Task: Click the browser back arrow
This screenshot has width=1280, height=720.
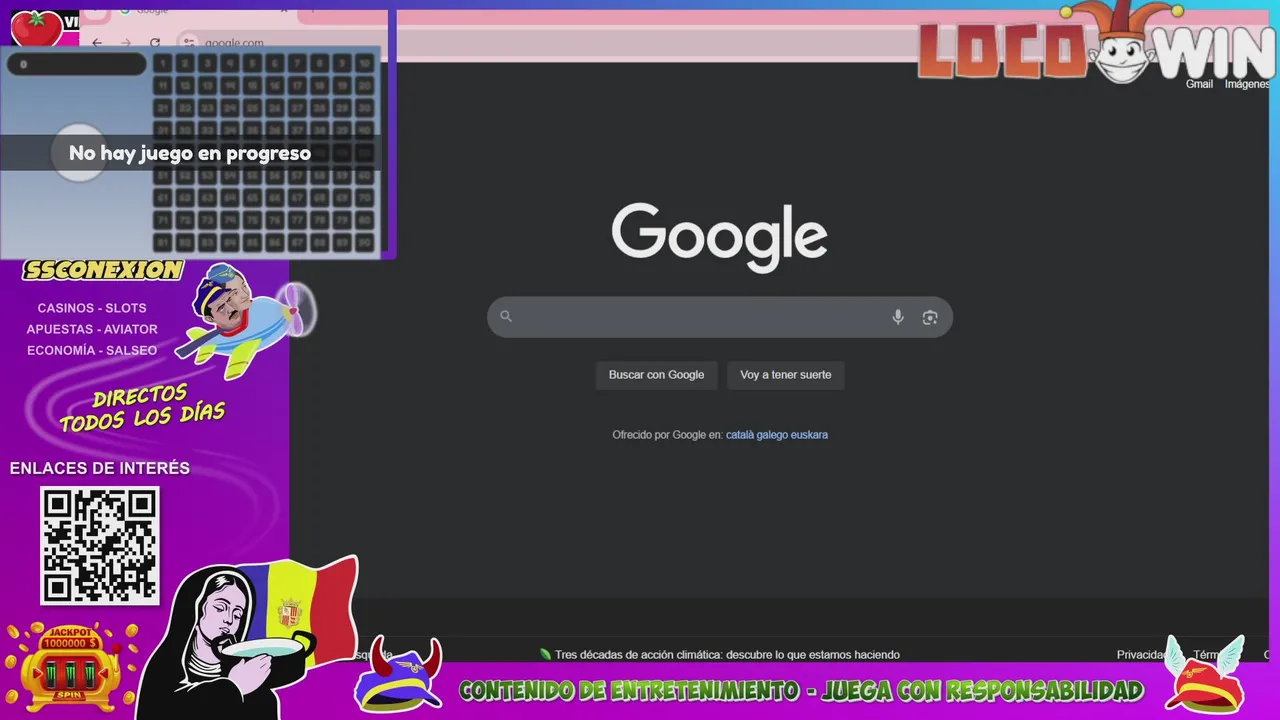Action: pos(97,43)
